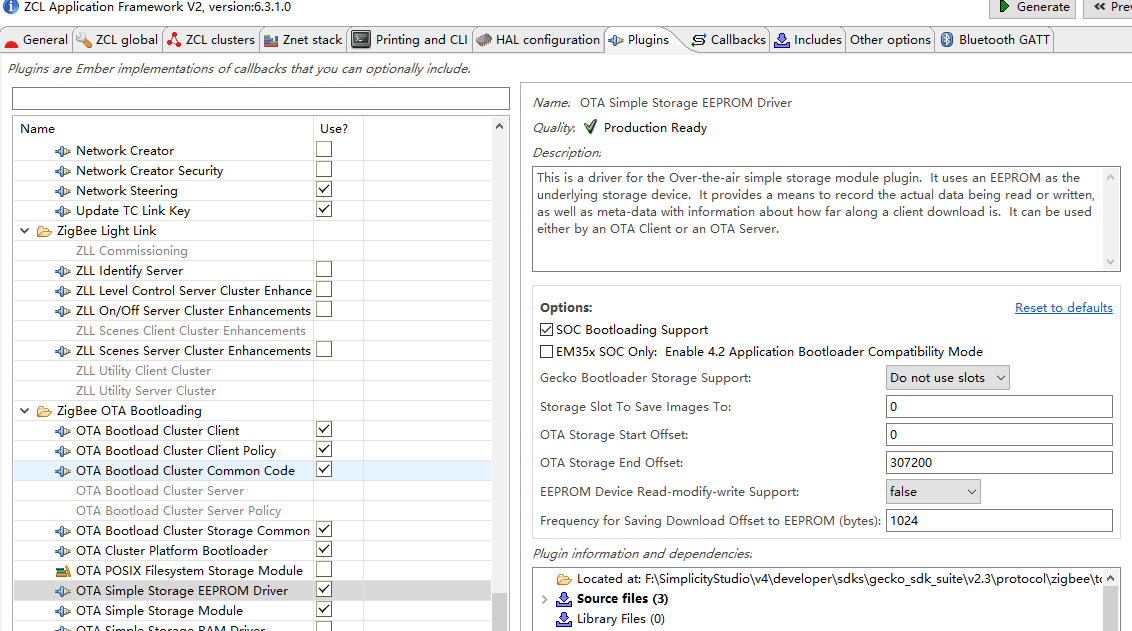The image size is (1132, 631).
Task: Open the Other options tab
Action: tap(890, 40)
